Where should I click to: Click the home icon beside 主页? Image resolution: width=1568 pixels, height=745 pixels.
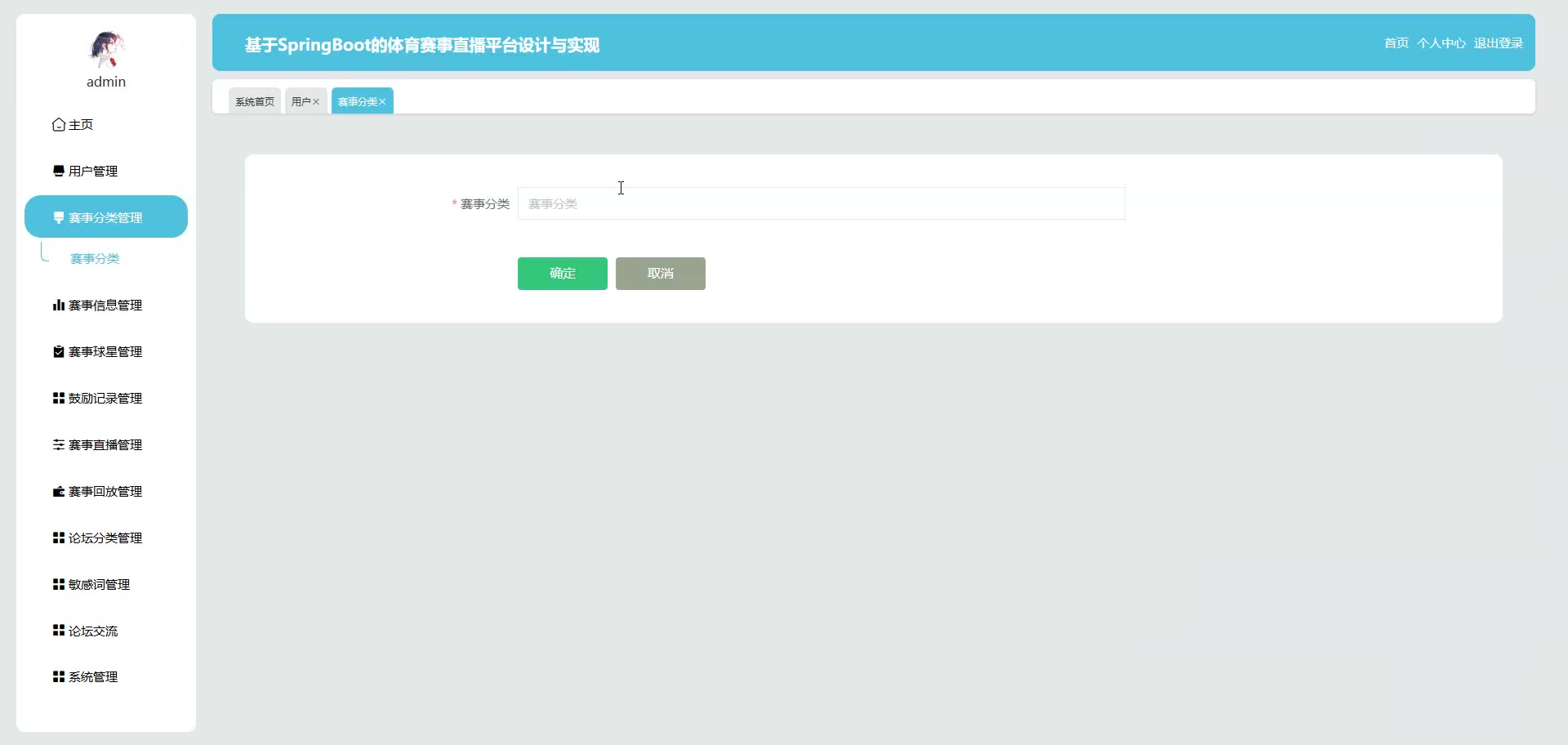[x=59, y=125]
